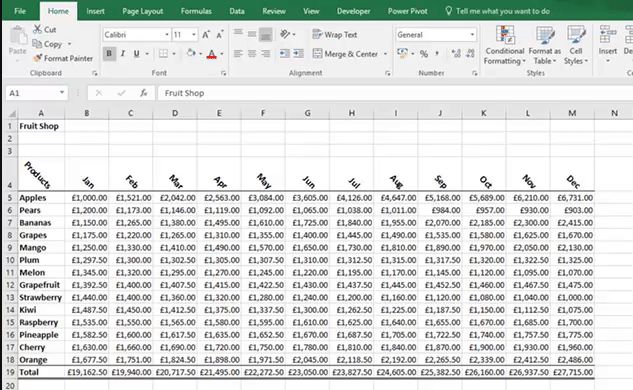Toggle Bold formatting
Viewport: 633px width, 390px height.
click(x=109, y=54)
